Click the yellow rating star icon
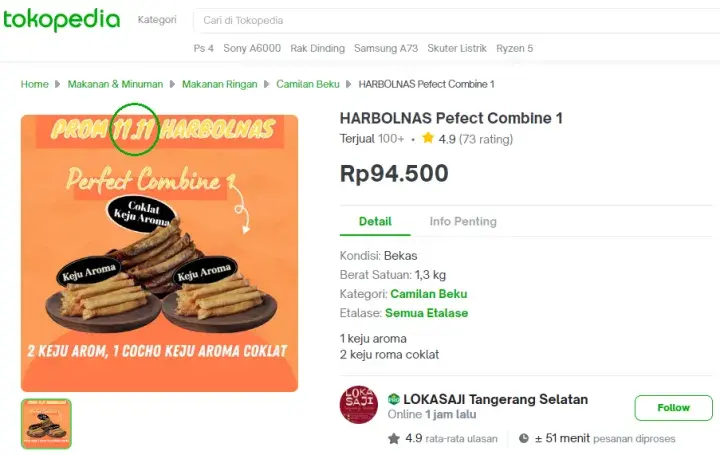Image resolution: width=720 pixels, height=455 pixels. pyautogui.click(x=428, y=138)
